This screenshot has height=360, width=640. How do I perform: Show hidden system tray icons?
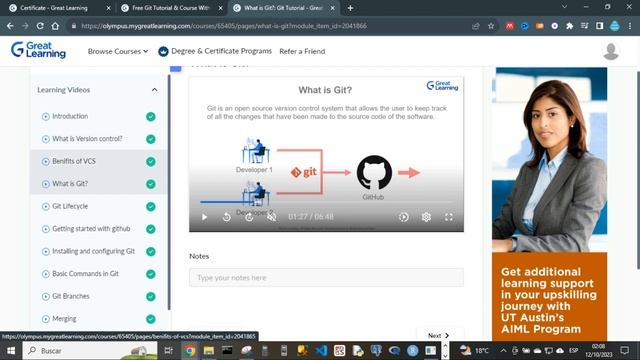coord(503,351)
